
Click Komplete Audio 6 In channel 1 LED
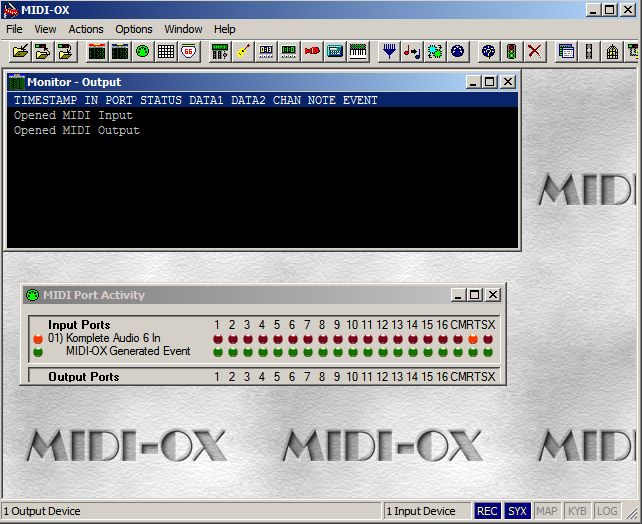point(218,339)
